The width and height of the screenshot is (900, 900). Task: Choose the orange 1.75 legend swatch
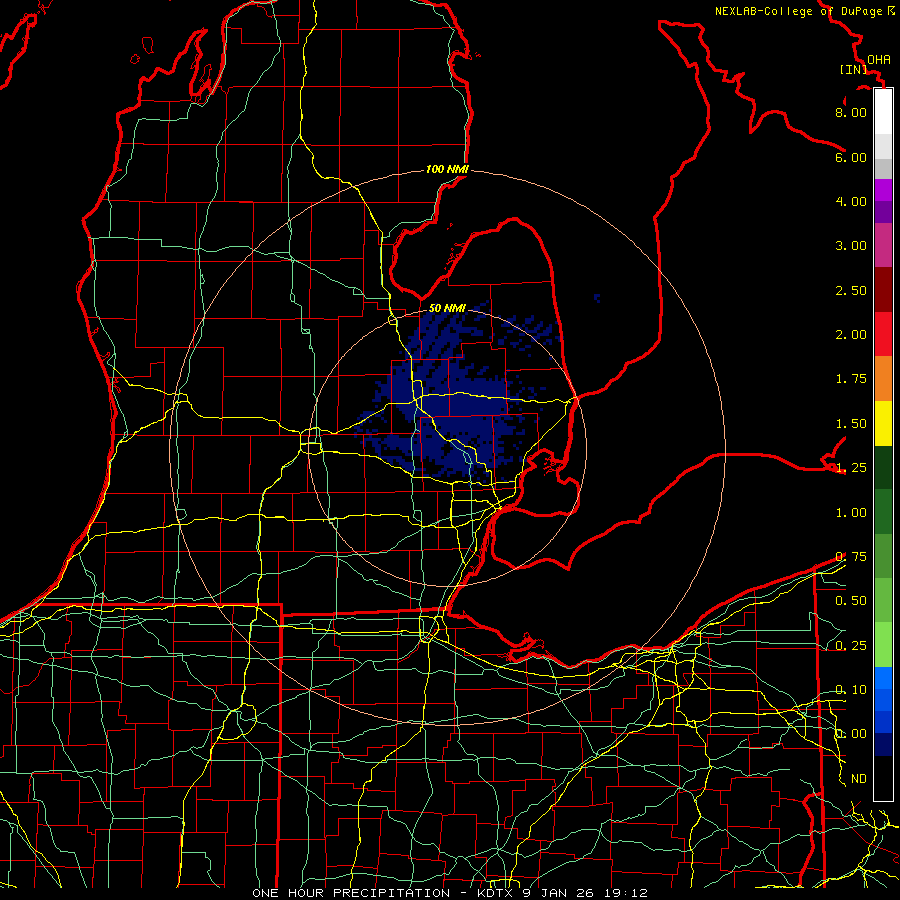pyautogui.click(x=883, y=378)
